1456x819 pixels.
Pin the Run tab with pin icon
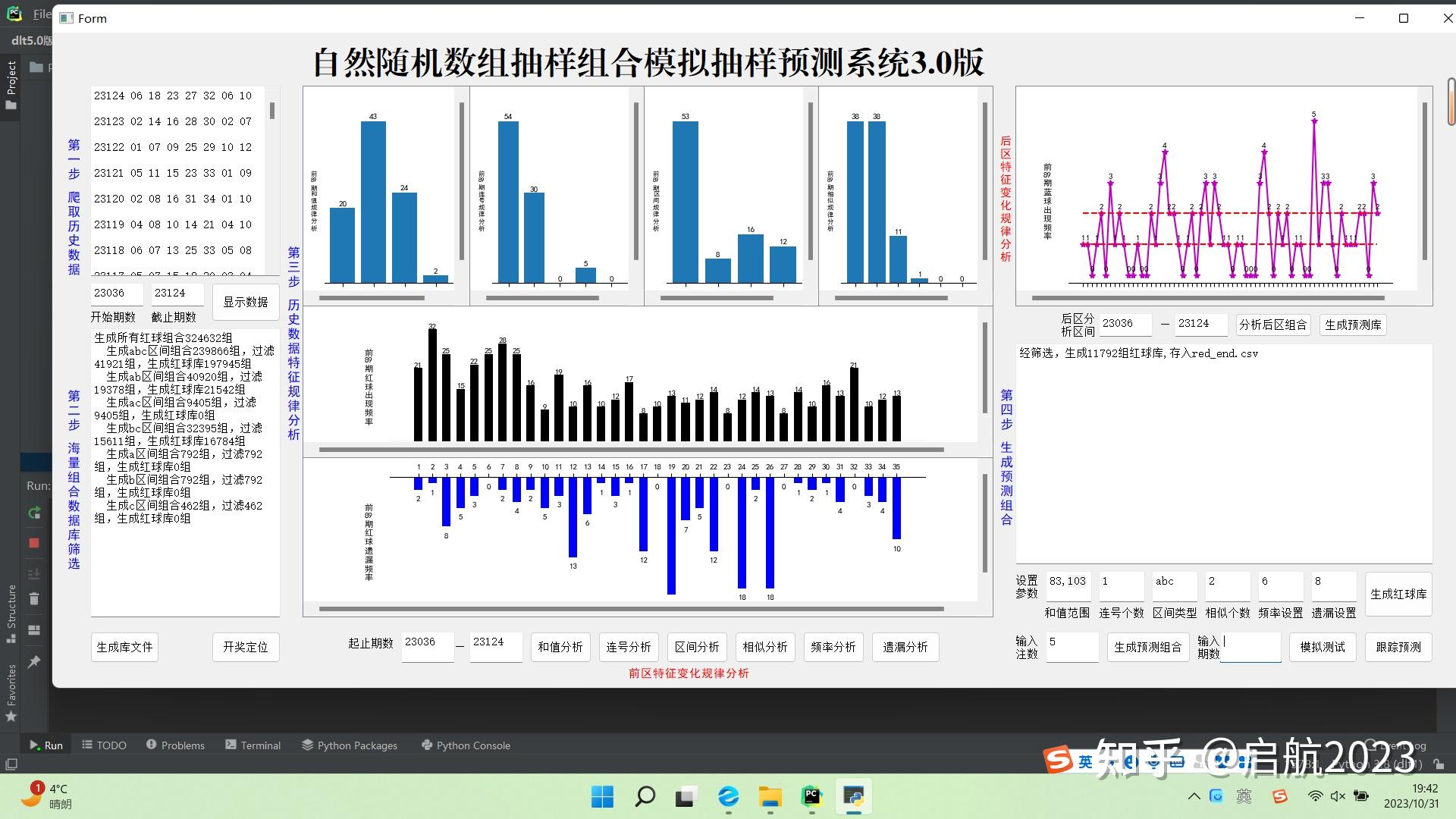34,661
